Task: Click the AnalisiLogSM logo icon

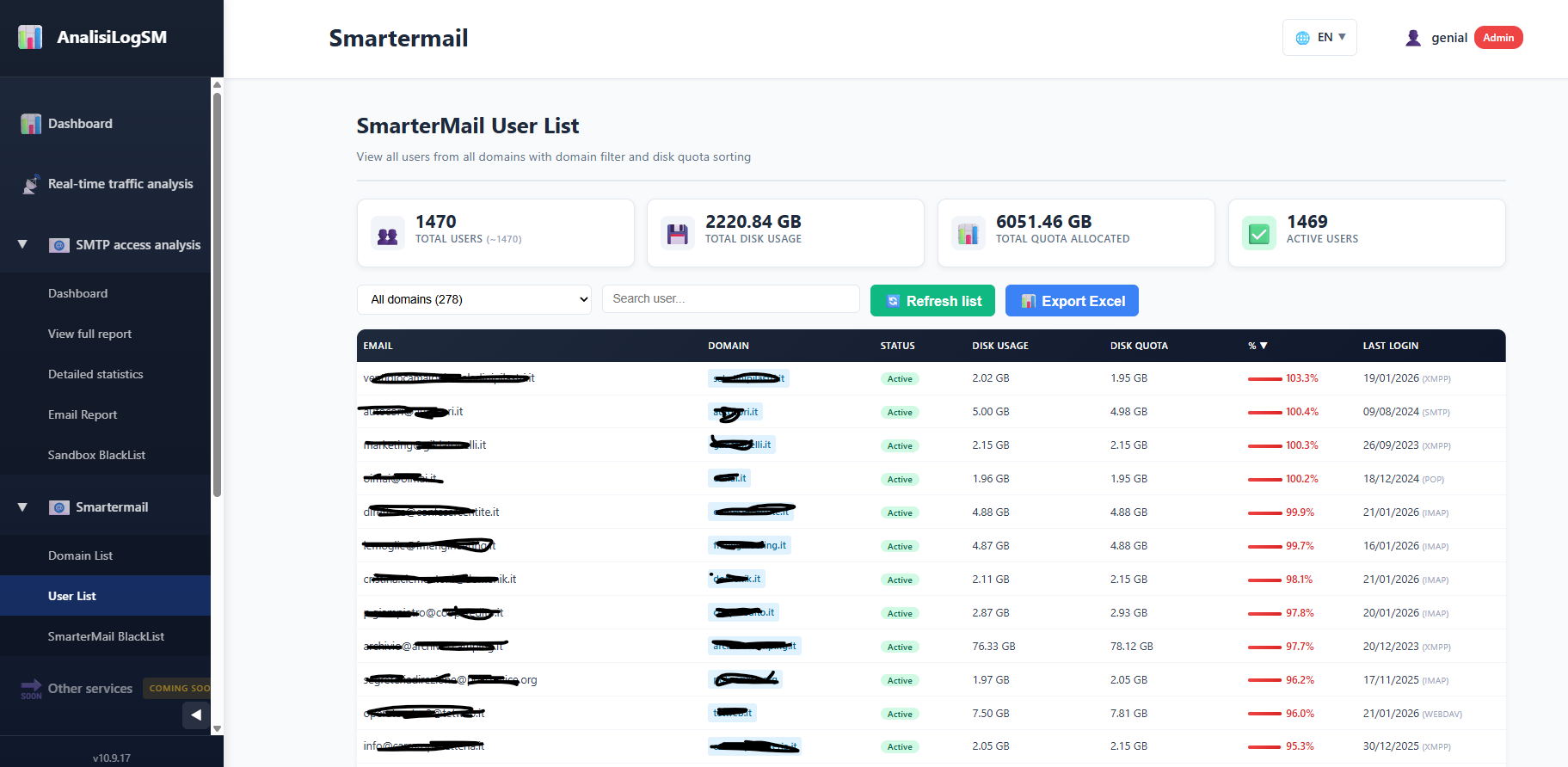Action: (x=30, y=37)
